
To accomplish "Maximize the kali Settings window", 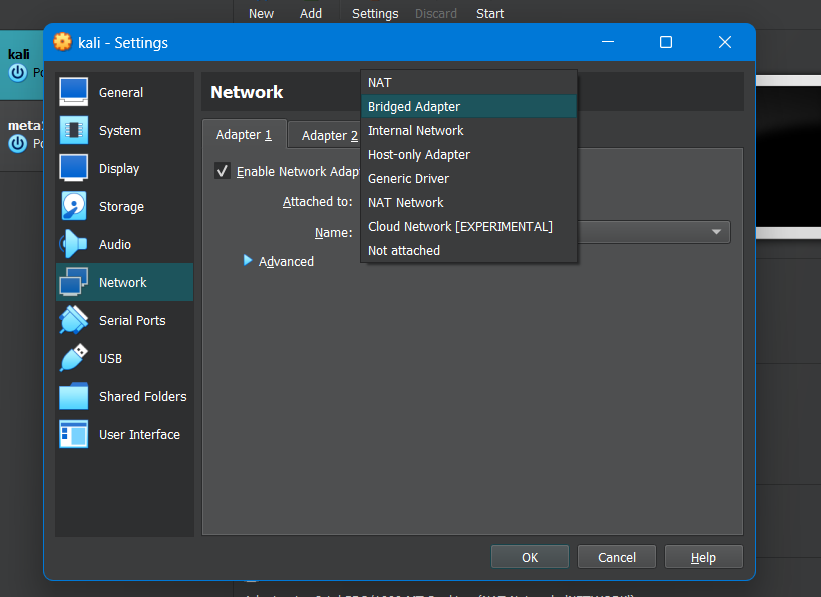I will [x=665, y=42].
